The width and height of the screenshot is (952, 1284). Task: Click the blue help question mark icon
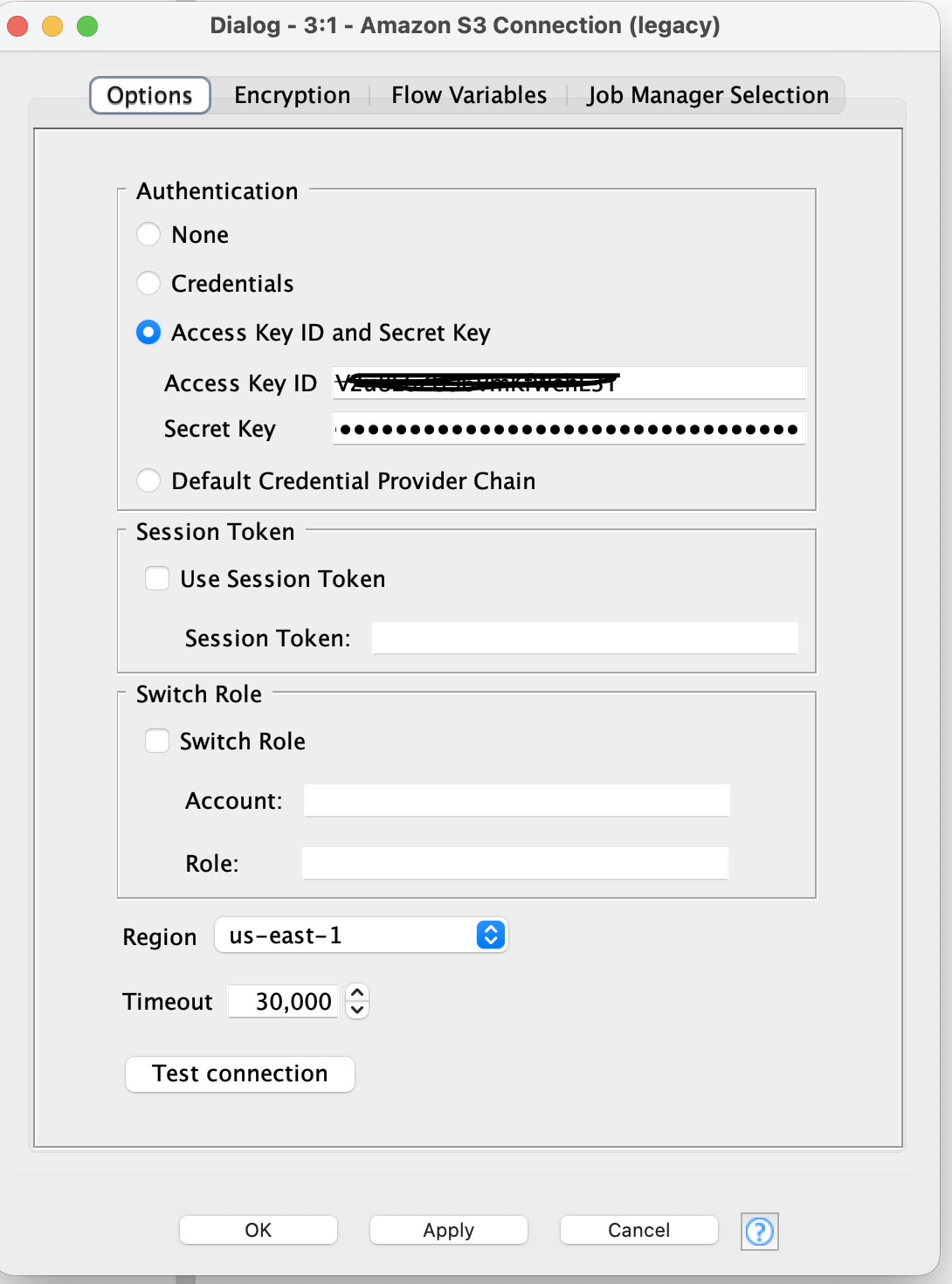pyautogui.click(x=759, y=1232)
